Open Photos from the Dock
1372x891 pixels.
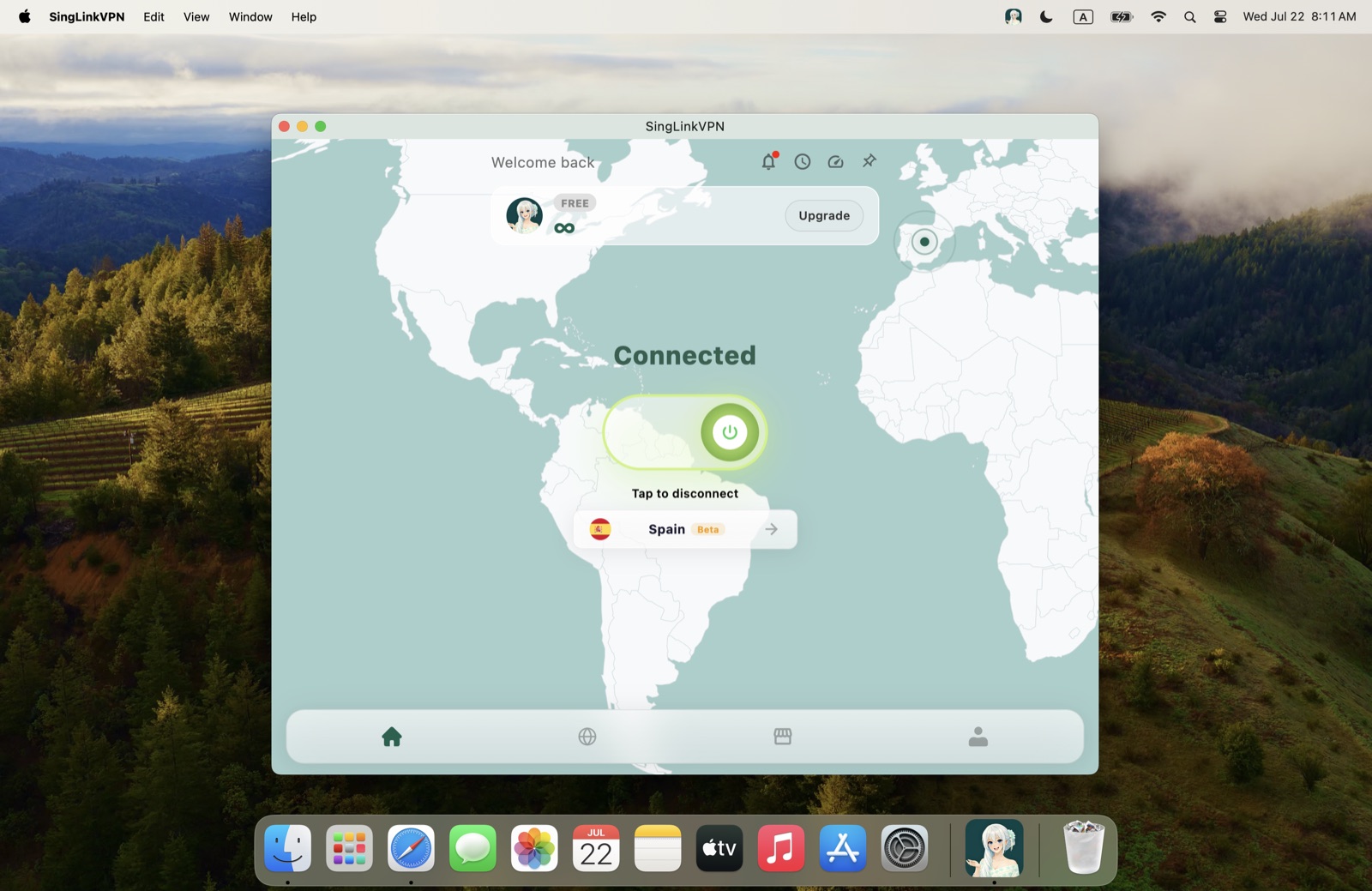coord(535,848)
